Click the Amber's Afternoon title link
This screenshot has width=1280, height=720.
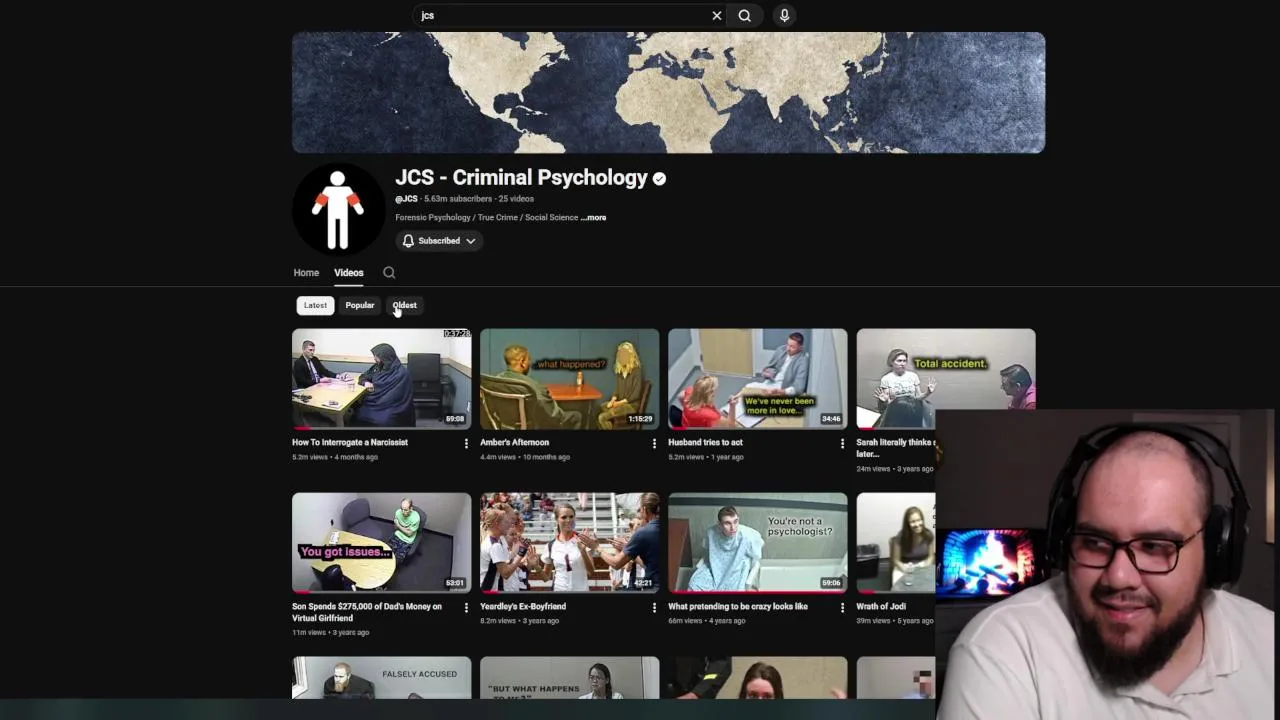[x=514, y=442]
